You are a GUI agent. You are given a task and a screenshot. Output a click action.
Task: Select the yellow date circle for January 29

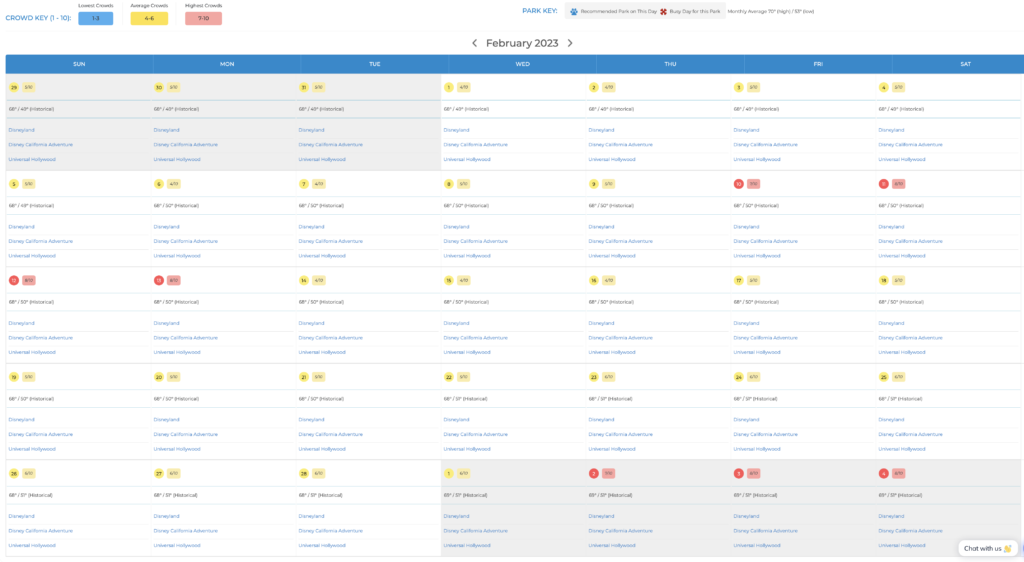[14, 87]
